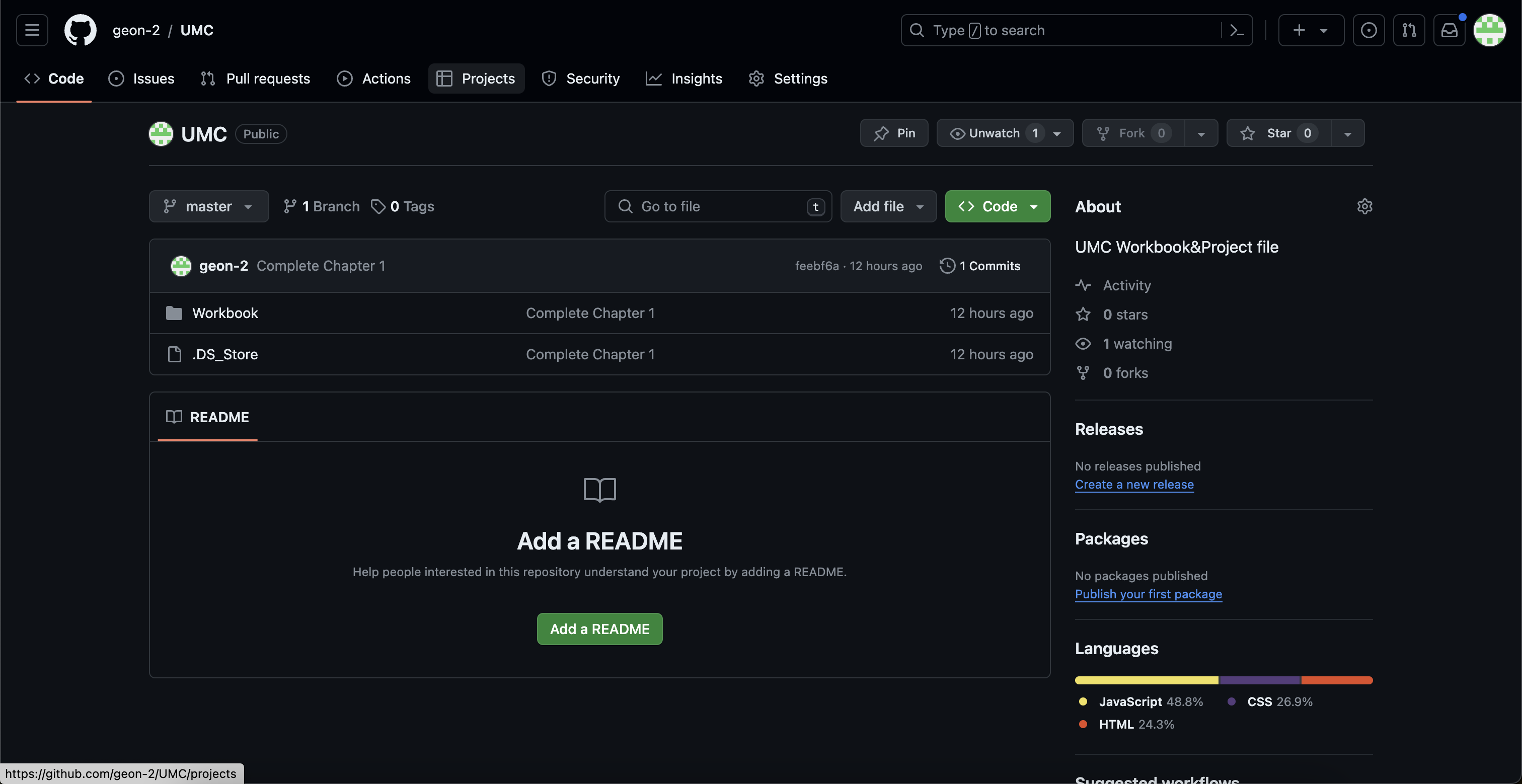Click the GitHub octocat logo
1522x784 pixels.
[x=80, y=30]
